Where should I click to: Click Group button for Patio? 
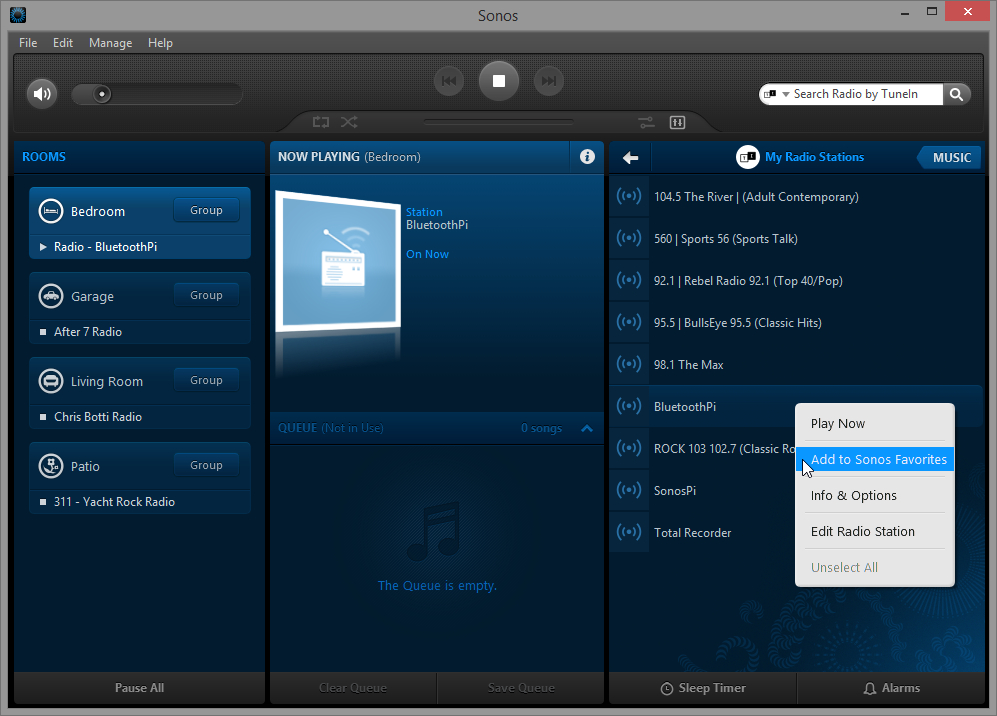206,465
